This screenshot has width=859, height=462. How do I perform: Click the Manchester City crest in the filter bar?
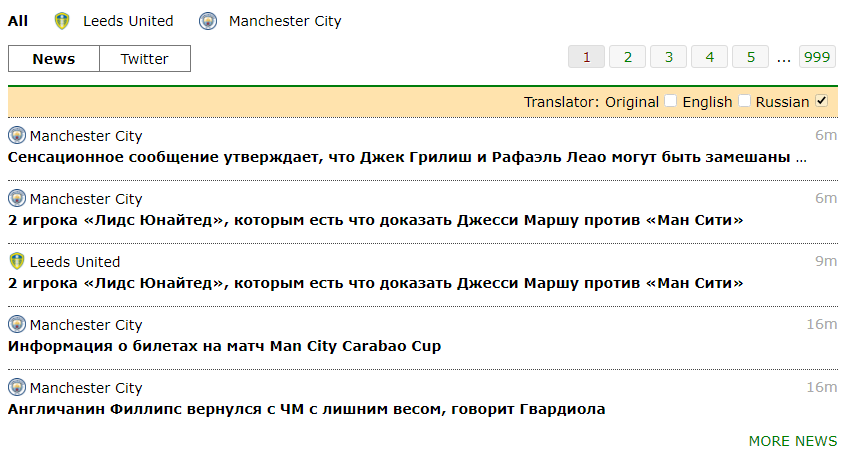[x=208, y=21]
